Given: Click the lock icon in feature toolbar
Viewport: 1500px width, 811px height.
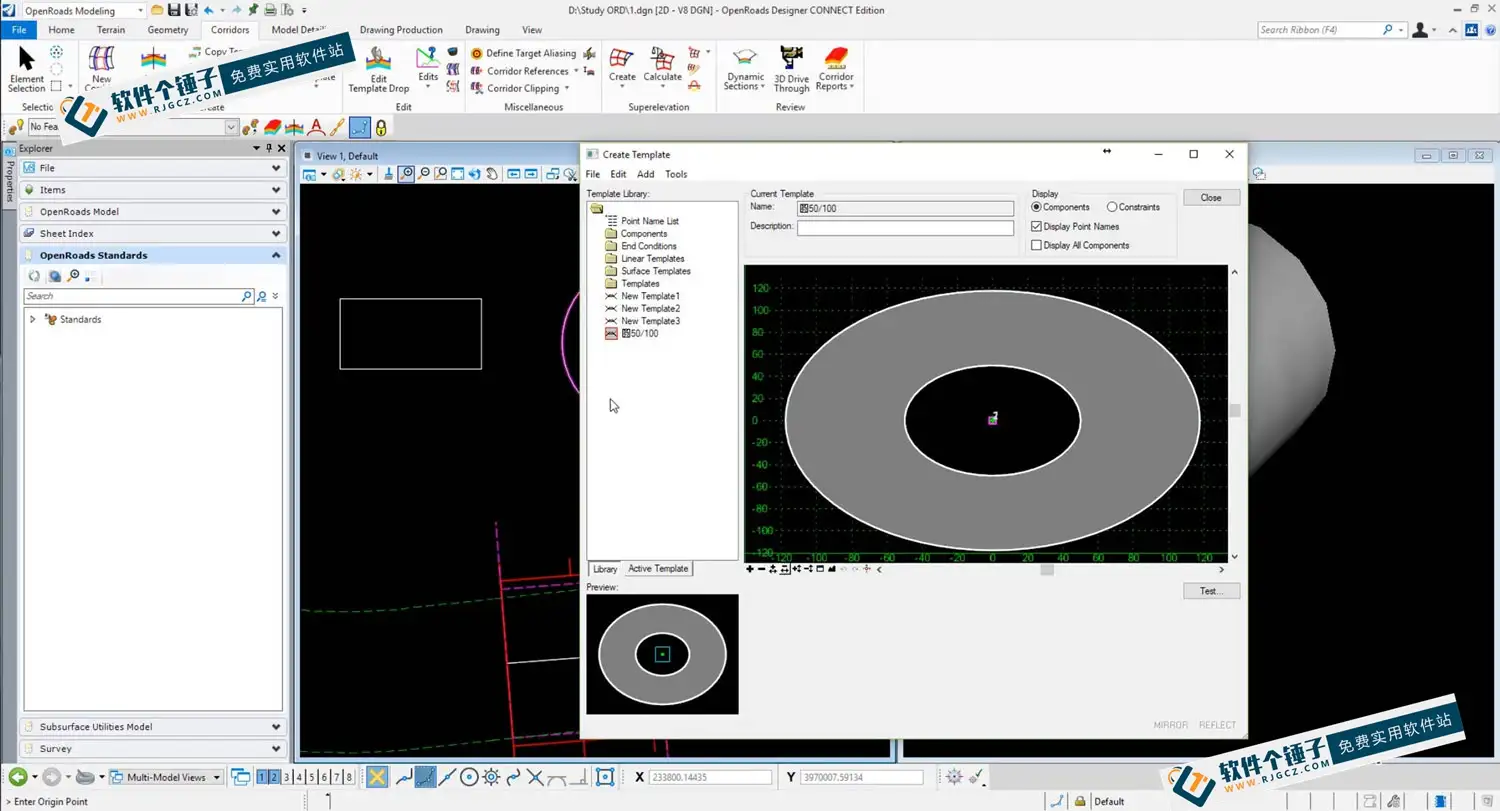Looking at the screenshot, I should (380, 127).
